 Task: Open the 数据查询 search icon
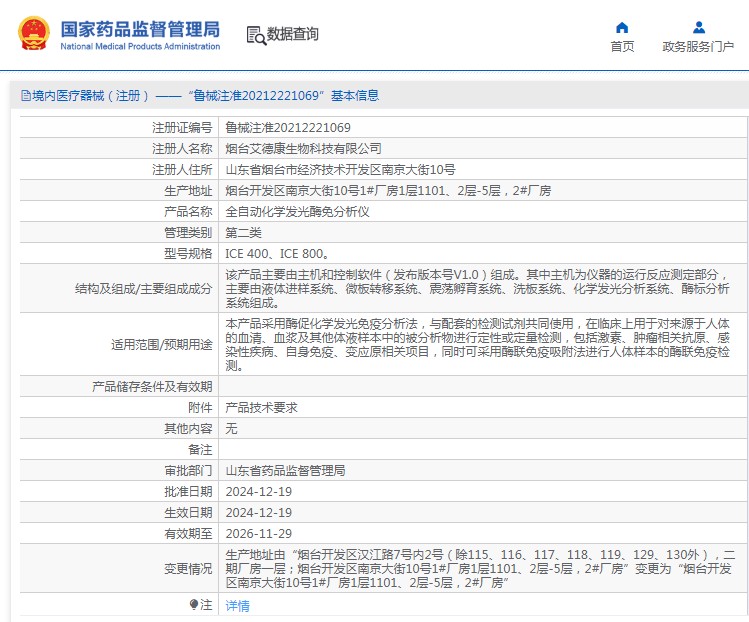[x=256, y=35]
